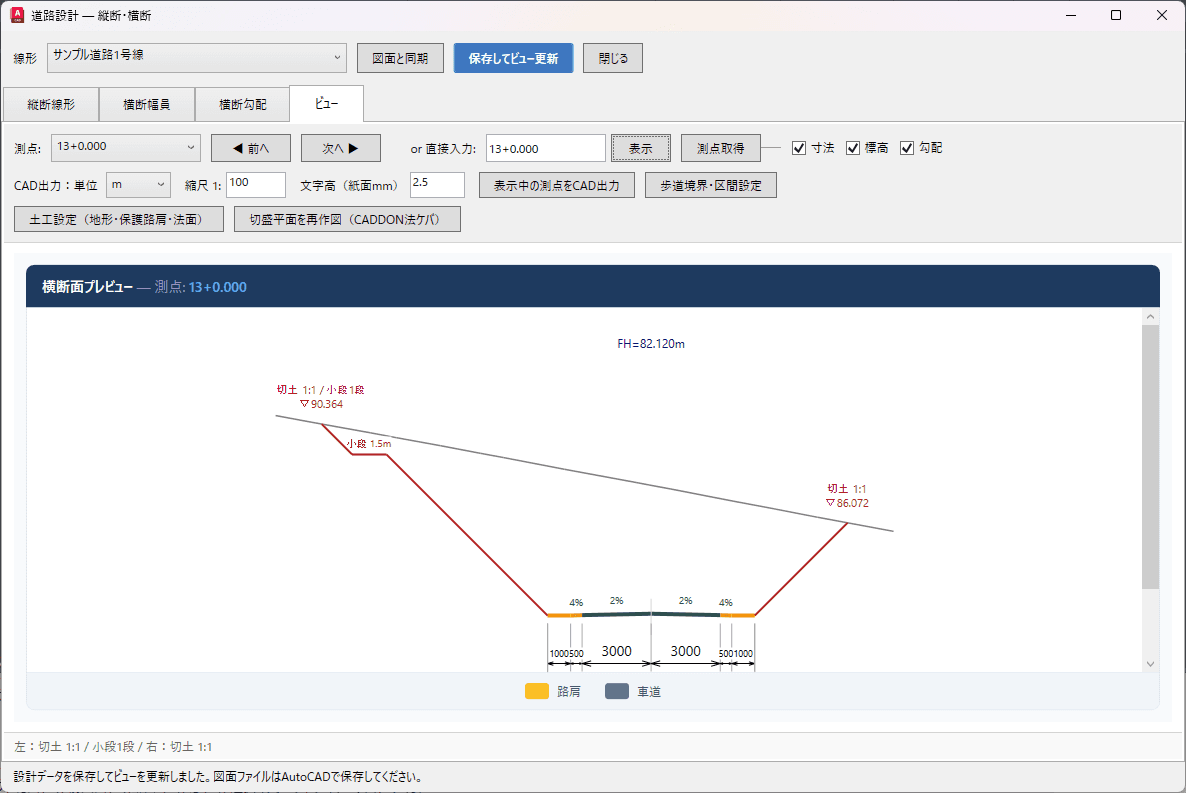Click the 車道 gray legend swatch
Viewport: 1186px width, 793px height.
[617, 692]
